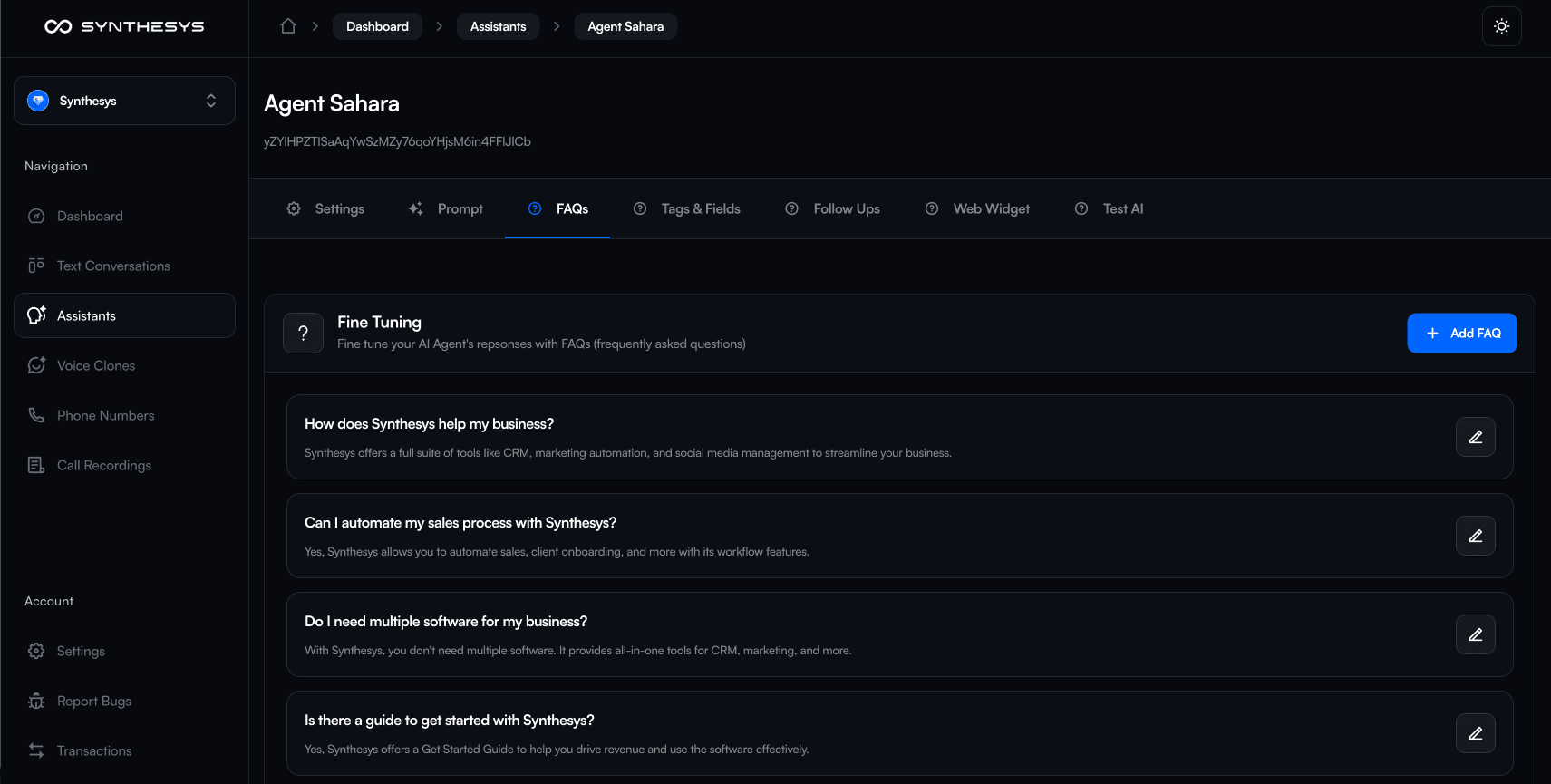Viewport: 1551px width, 784px height.
Task: Open Transactions in the Account section
Action: [x=124, y=750]
